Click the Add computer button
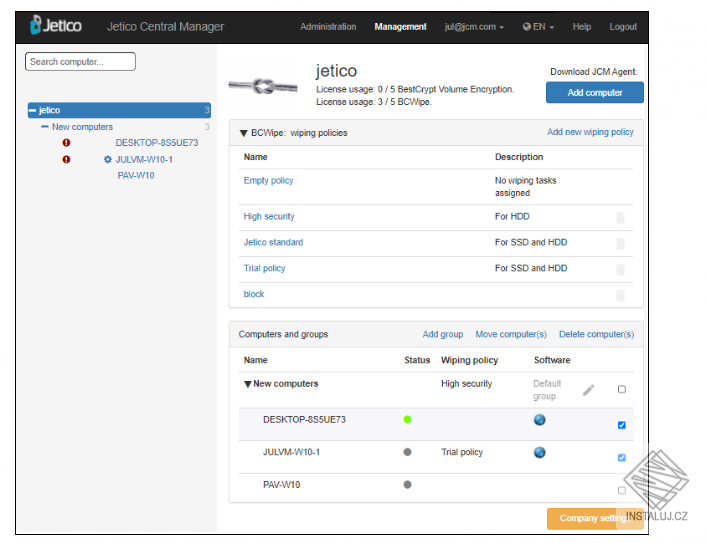Viewport: 707px width, 543px height. click(595, 92)
